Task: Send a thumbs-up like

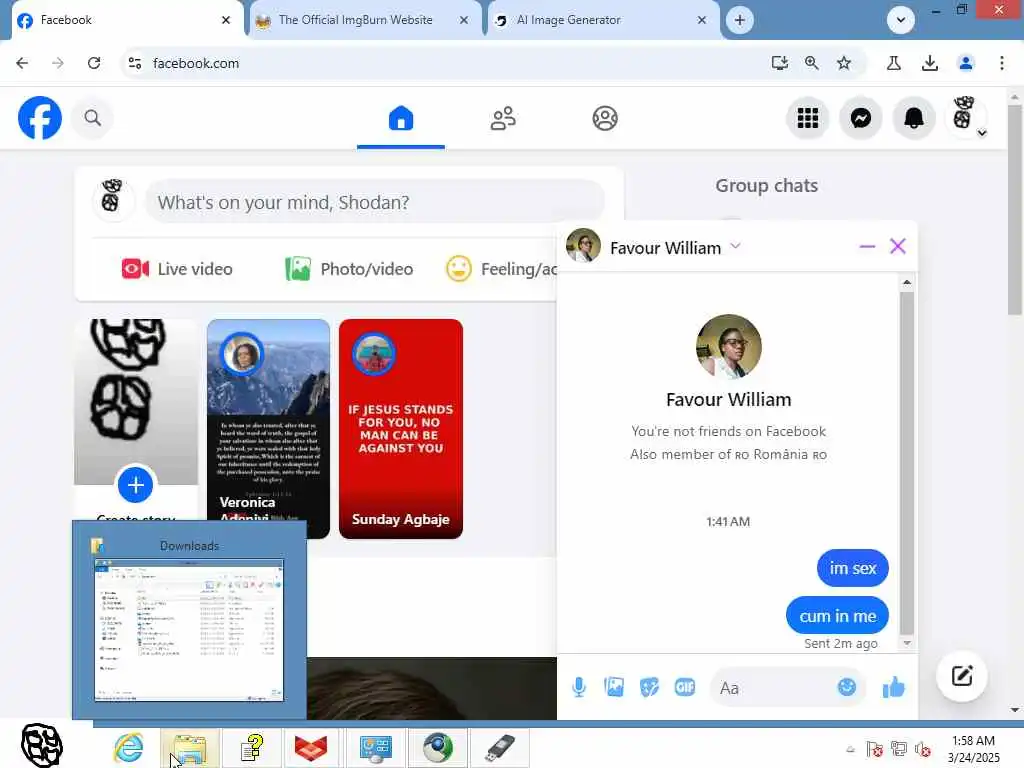Action: pyautogui.click(x=893, y=687)
